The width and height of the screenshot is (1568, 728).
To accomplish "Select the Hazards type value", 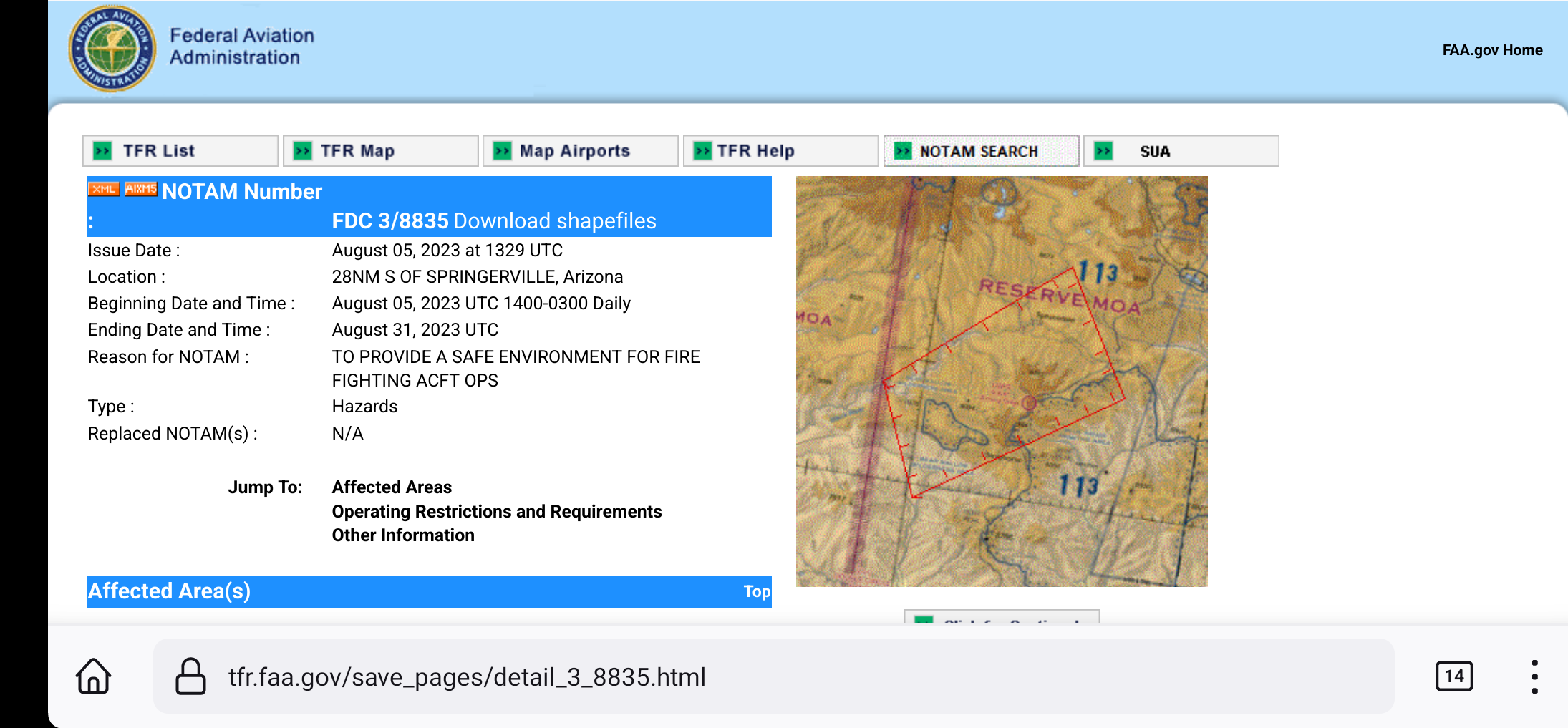I will click(364, 407).
